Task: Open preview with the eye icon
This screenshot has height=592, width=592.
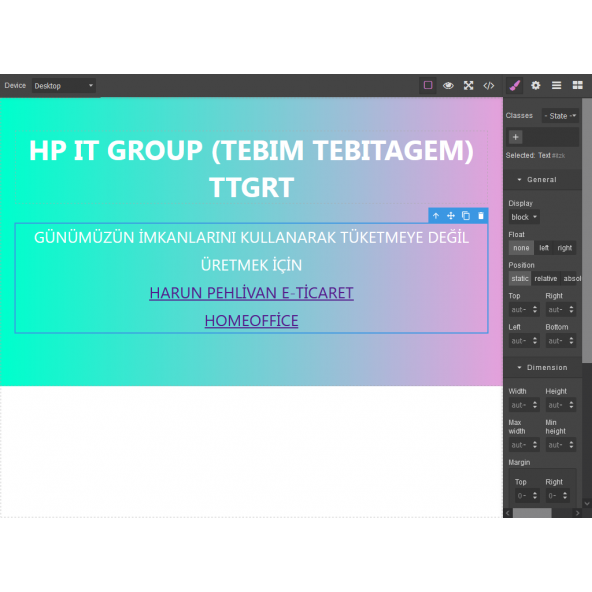Action: [448, 85]
